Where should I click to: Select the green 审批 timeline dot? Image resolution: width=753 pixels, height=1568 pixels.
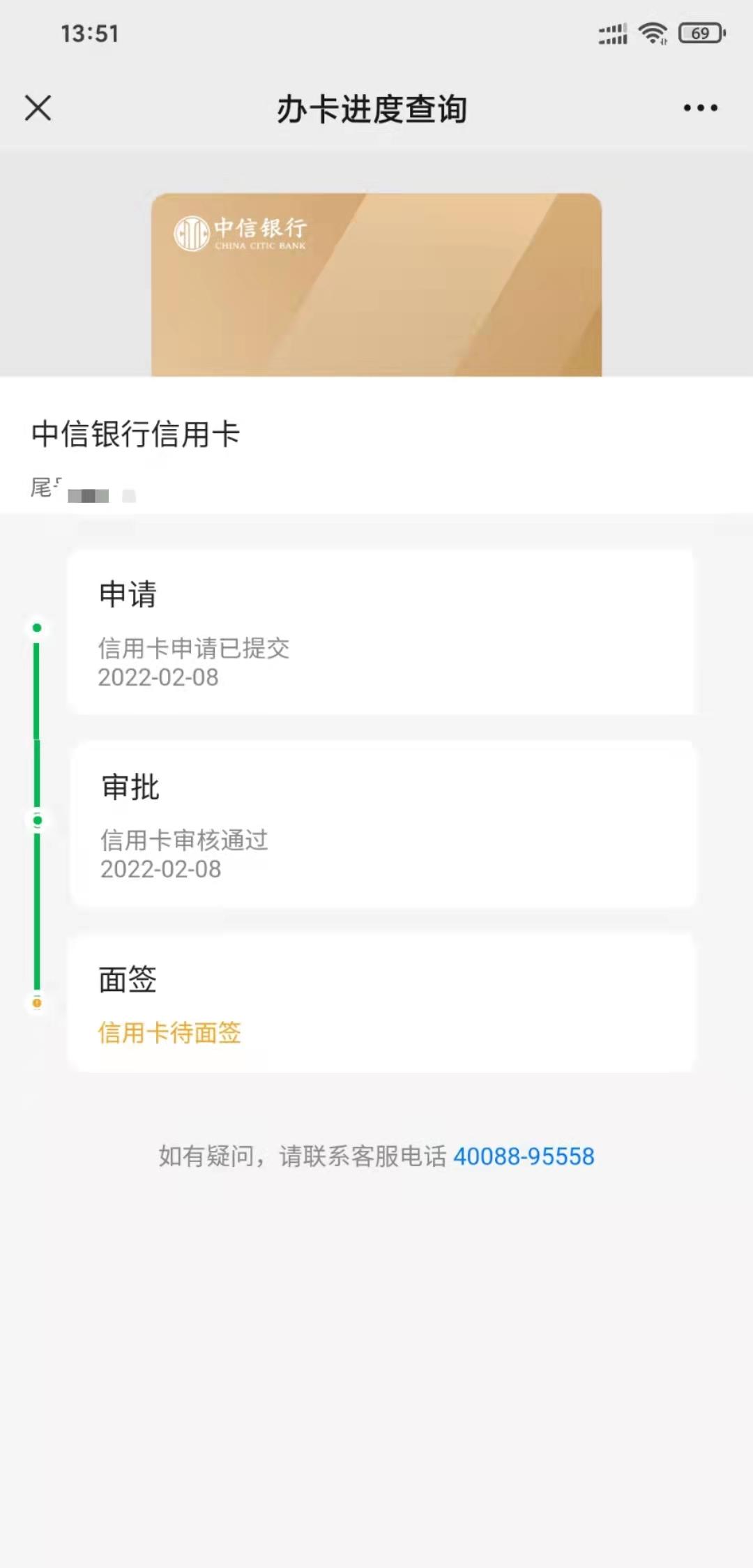pyautogui.click(x=38, y=820)
